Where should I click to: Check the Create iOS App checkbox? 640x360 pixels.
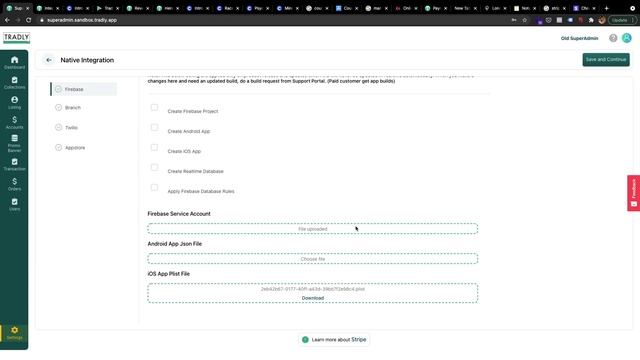pos(154,147)
